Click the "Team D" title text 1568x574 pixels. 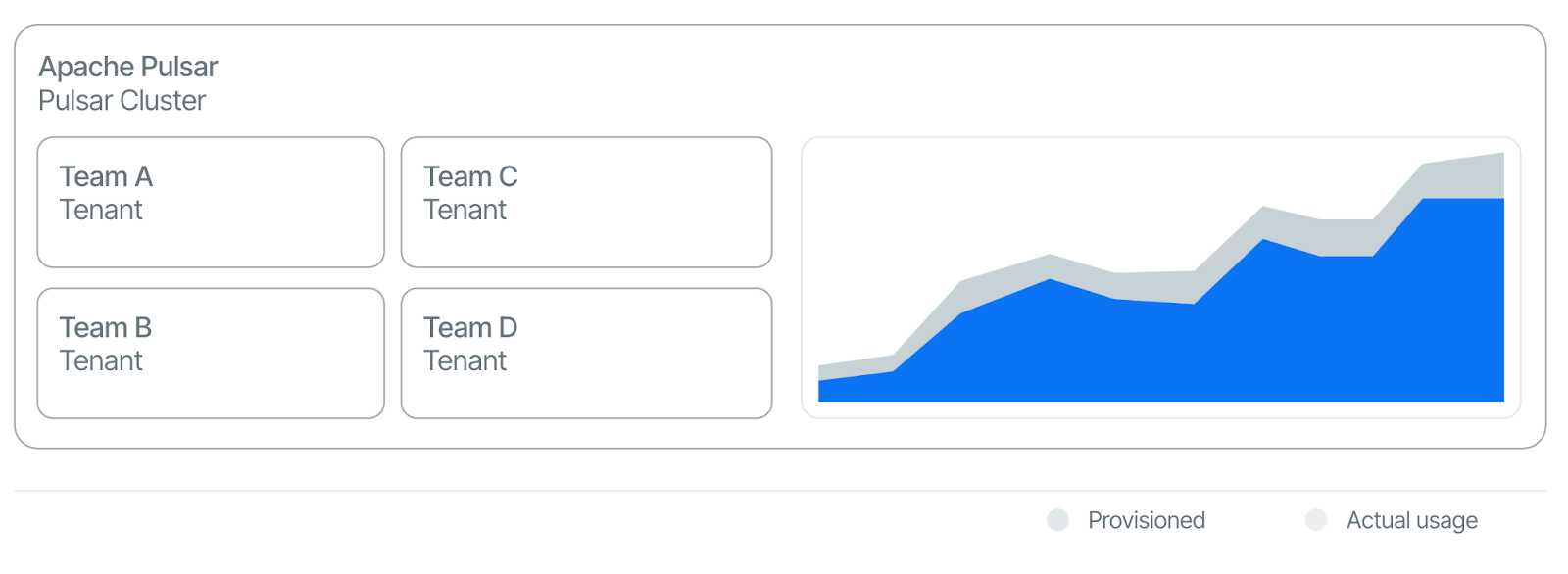tap(470, 327)
